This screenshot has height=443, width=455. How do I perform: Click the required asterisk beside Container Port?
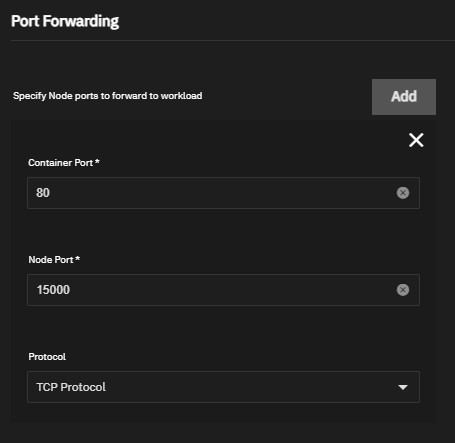click(x=97, y=162)
